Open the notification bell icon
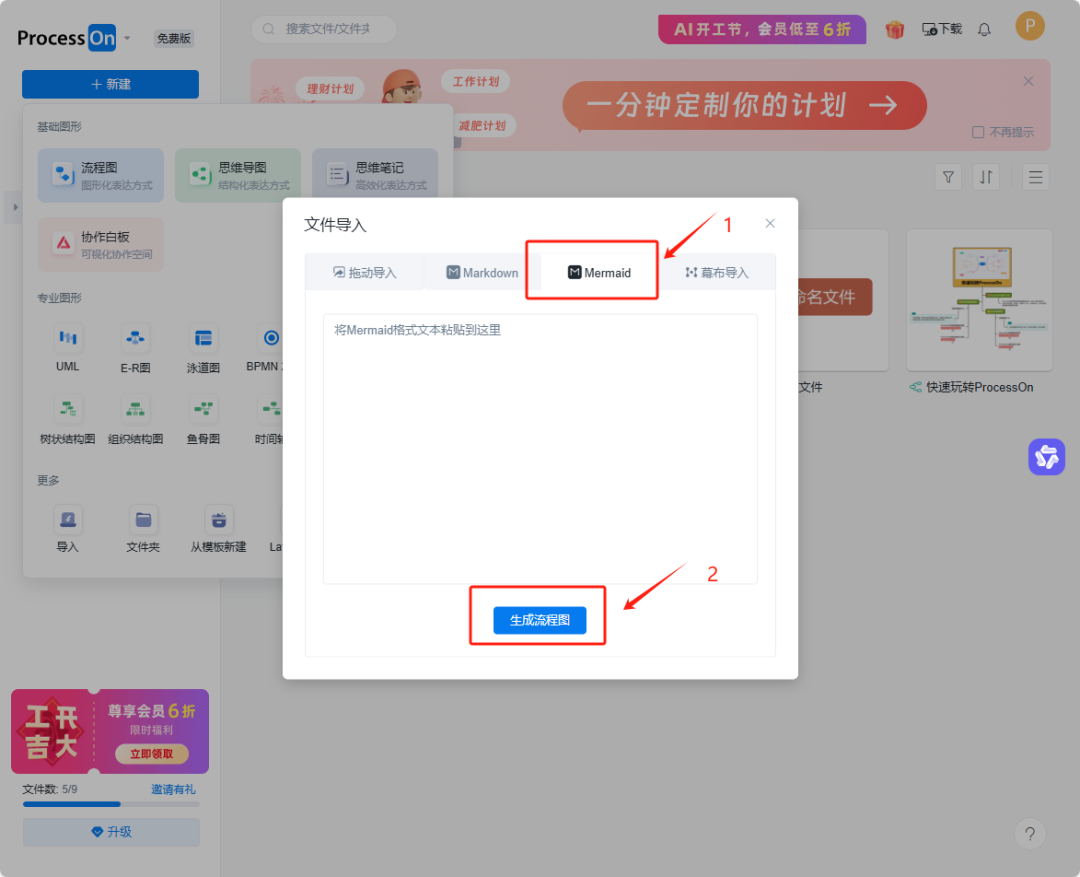Screen dimensions: 1080x877 point(984,29)
